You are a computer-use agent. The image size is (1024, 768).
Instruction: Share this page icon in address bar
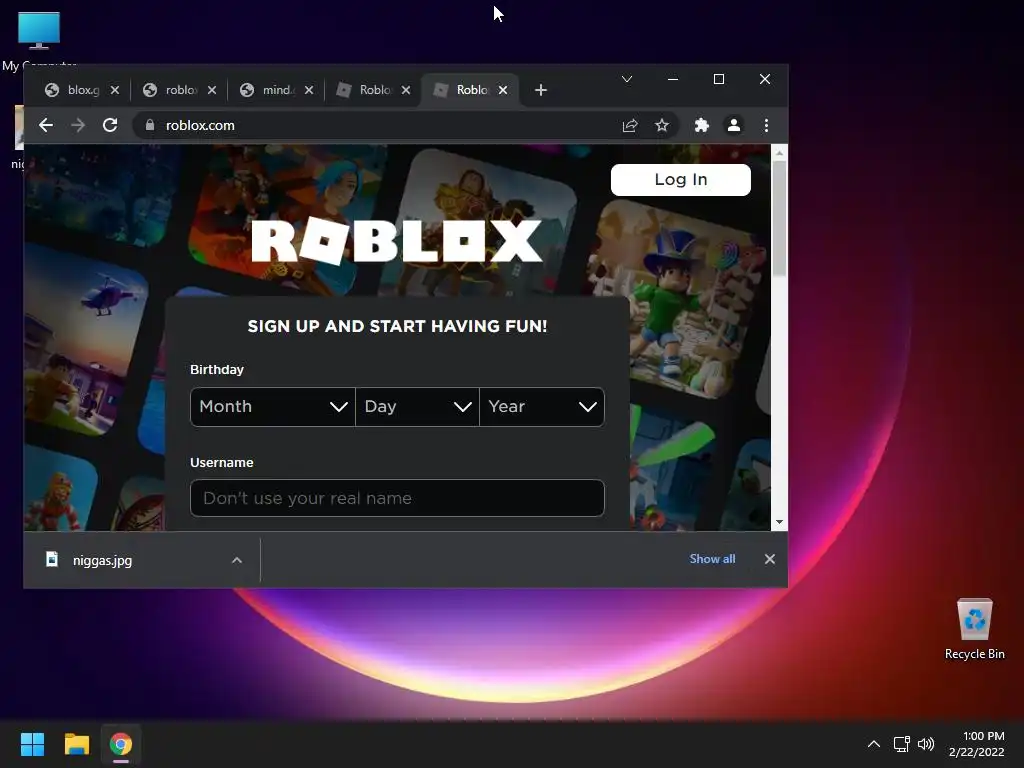pos(630,125)
